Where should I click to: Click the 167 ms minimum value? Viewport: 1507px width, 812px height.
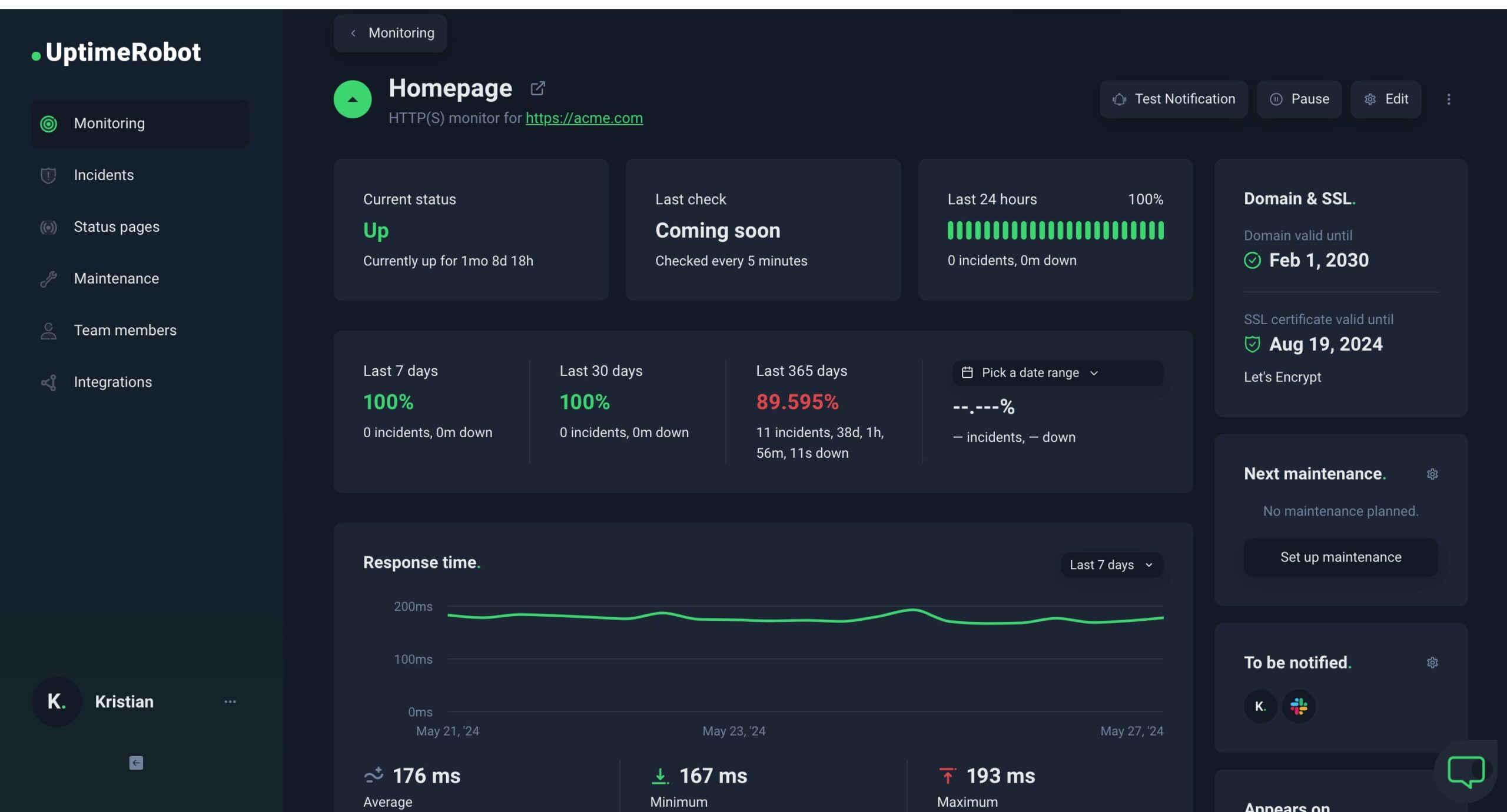pos(713,776)
